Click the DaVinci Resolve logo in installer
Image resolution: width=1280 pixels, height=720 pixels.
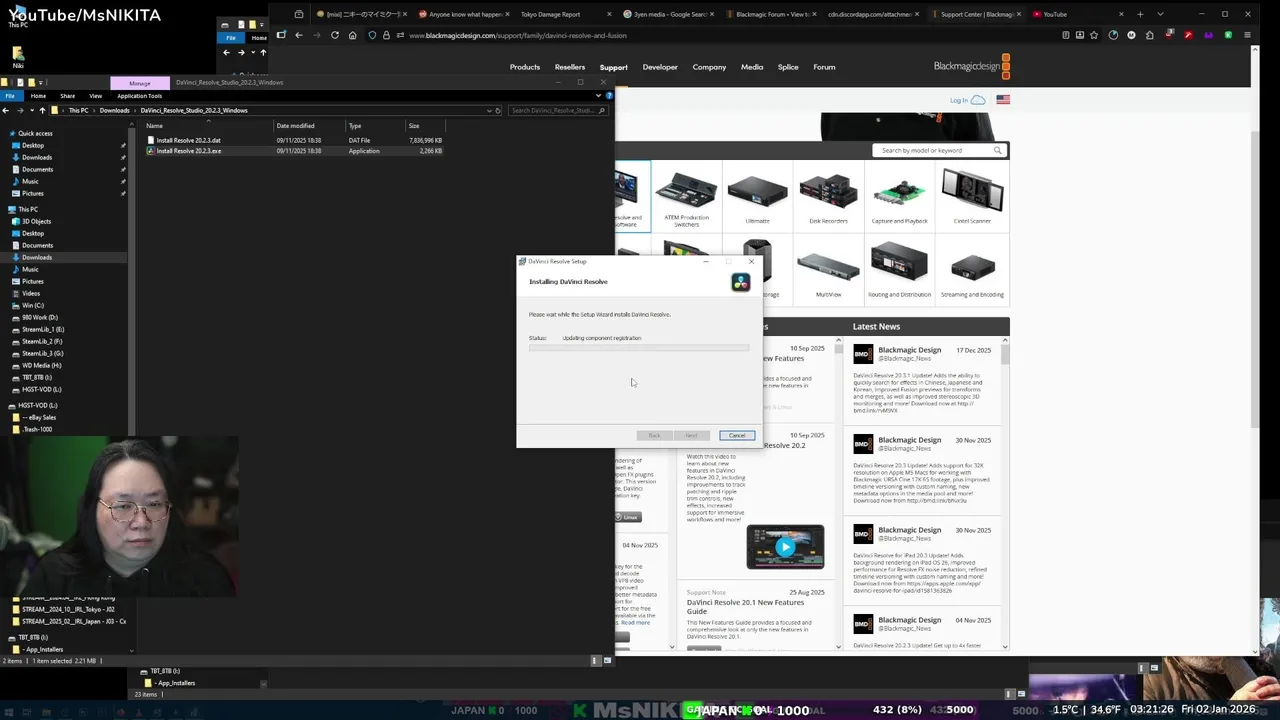[x=740, y=283]
